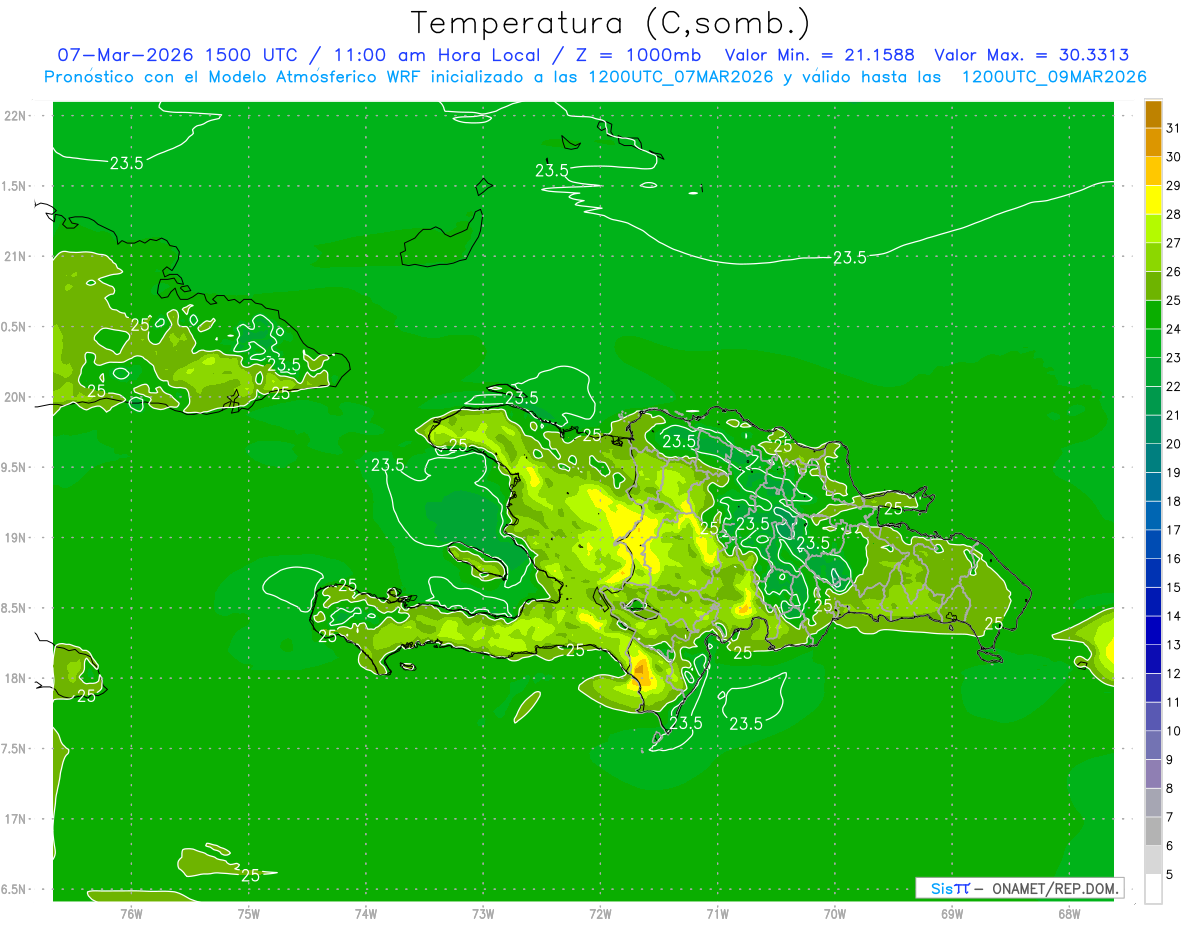Click the '17N' latitude axis label
Viewport: 1200px width, 927px height.
pos(15,819)
